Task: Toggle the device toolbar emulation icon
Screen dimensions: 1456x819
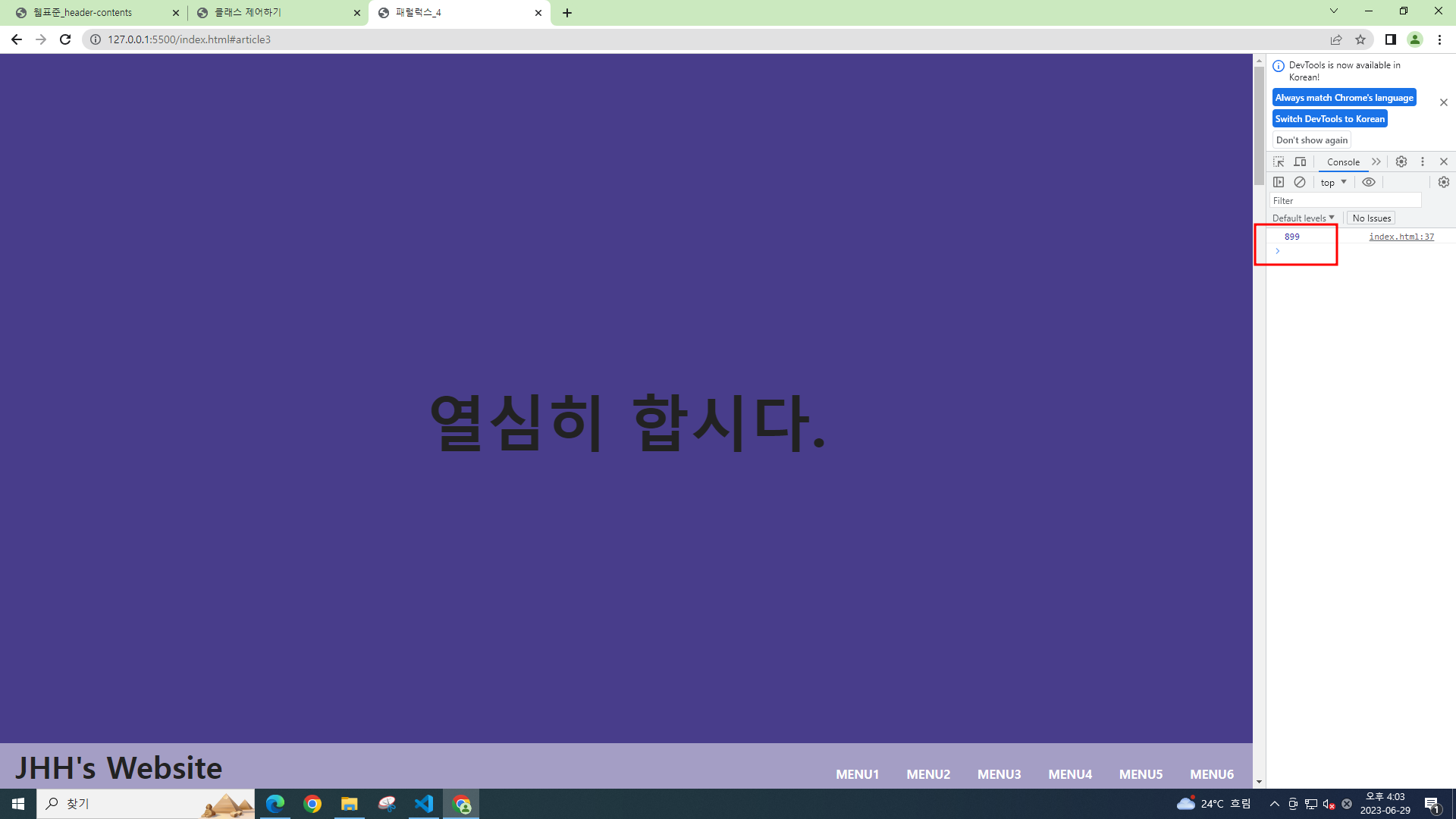Action: pos(1300,162)
